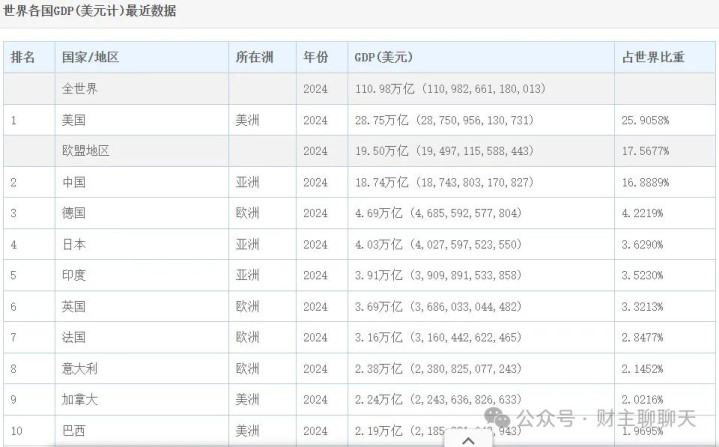719x447 pixels.
Task: Select the 德国 country cell
Action: click(x=74, y=213)
